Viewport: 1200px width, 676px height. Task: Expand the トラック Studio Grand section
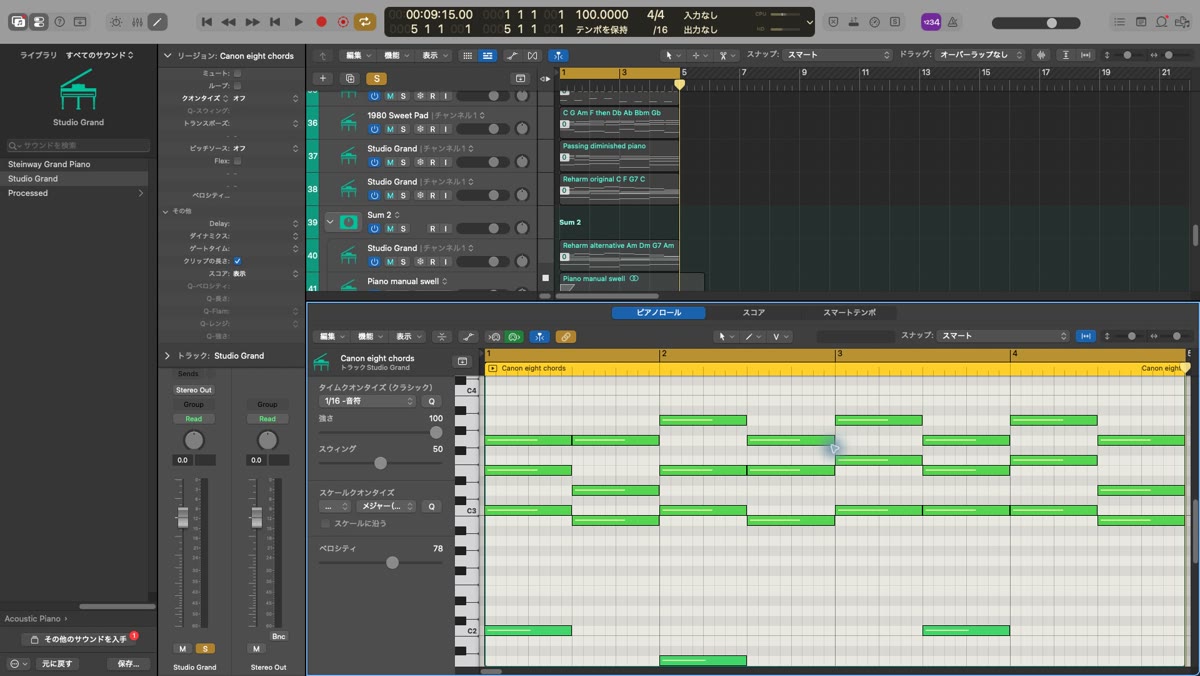pyautogui.click(x=167, y=355)
